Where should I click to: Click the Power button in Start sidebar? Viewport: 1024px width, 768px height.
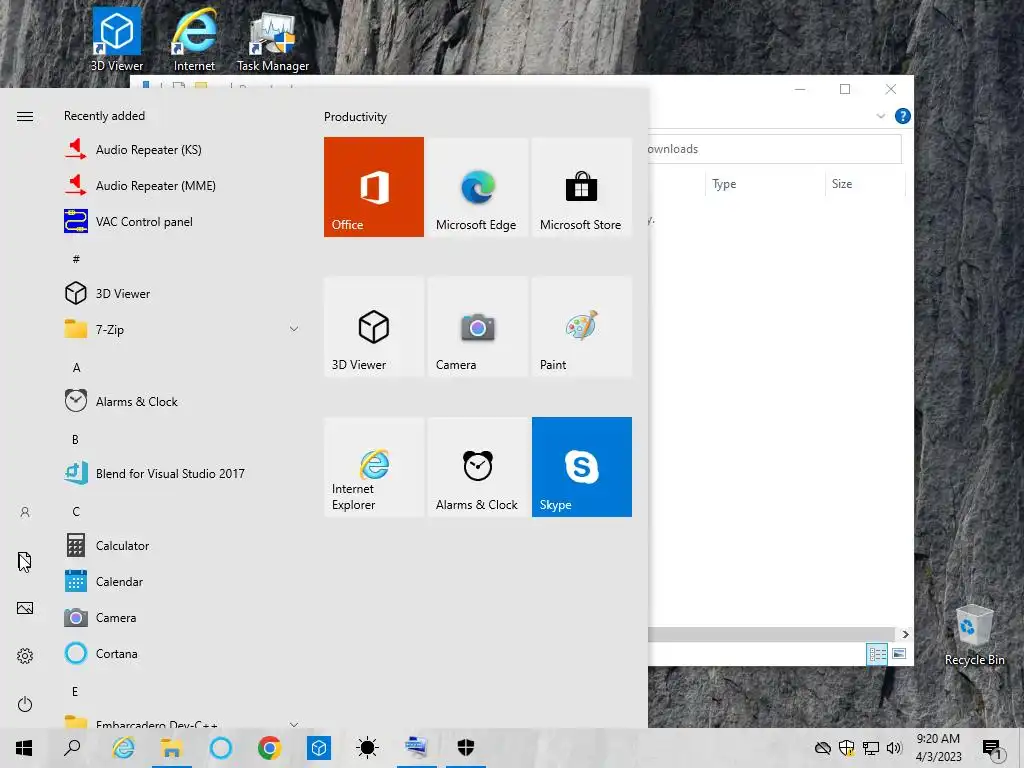coord(25,704)
